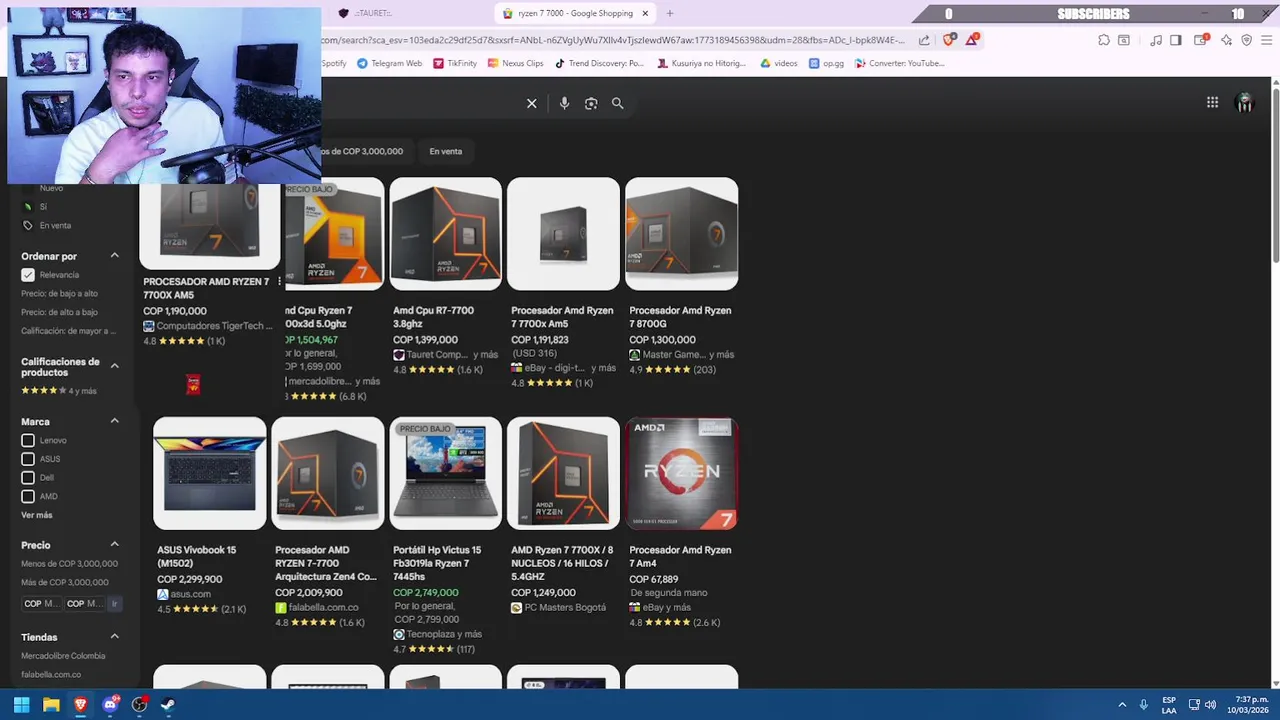Image resolution: width=1280 pixels, height=720 pixels.
Task: Open Discord from the taskbar
Action: [110, 704]
